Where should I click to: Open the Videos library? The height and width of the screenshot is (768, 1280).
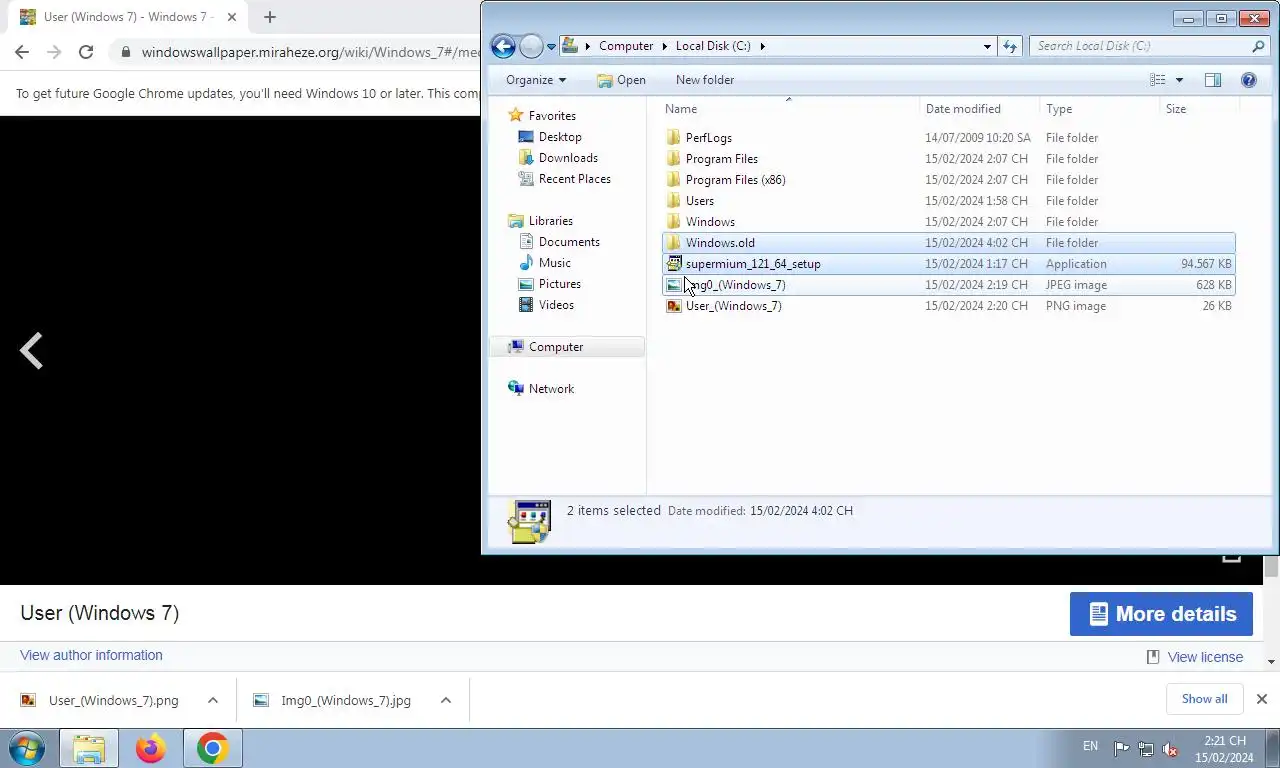[556, 305]
